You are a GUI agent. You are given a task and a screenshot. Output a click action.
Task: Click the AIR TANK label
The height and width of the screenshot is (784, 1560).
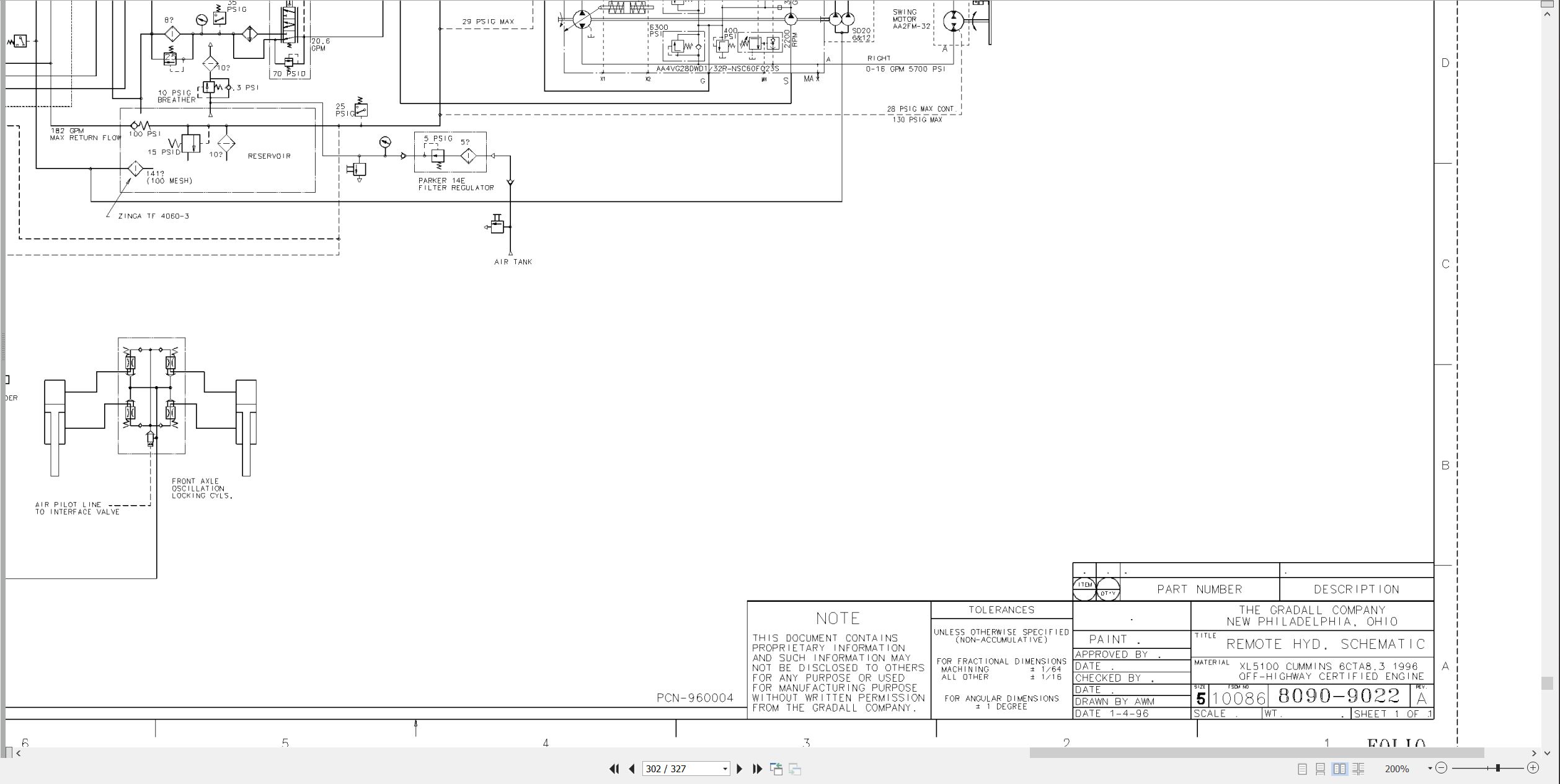[513, 262]
